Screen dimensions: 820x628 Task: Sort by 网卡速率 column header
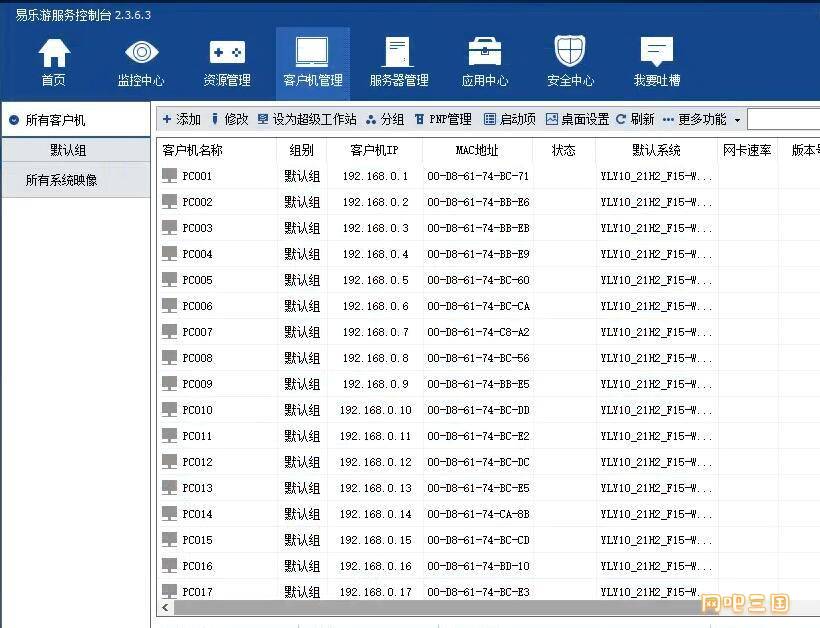coord(747,151)
